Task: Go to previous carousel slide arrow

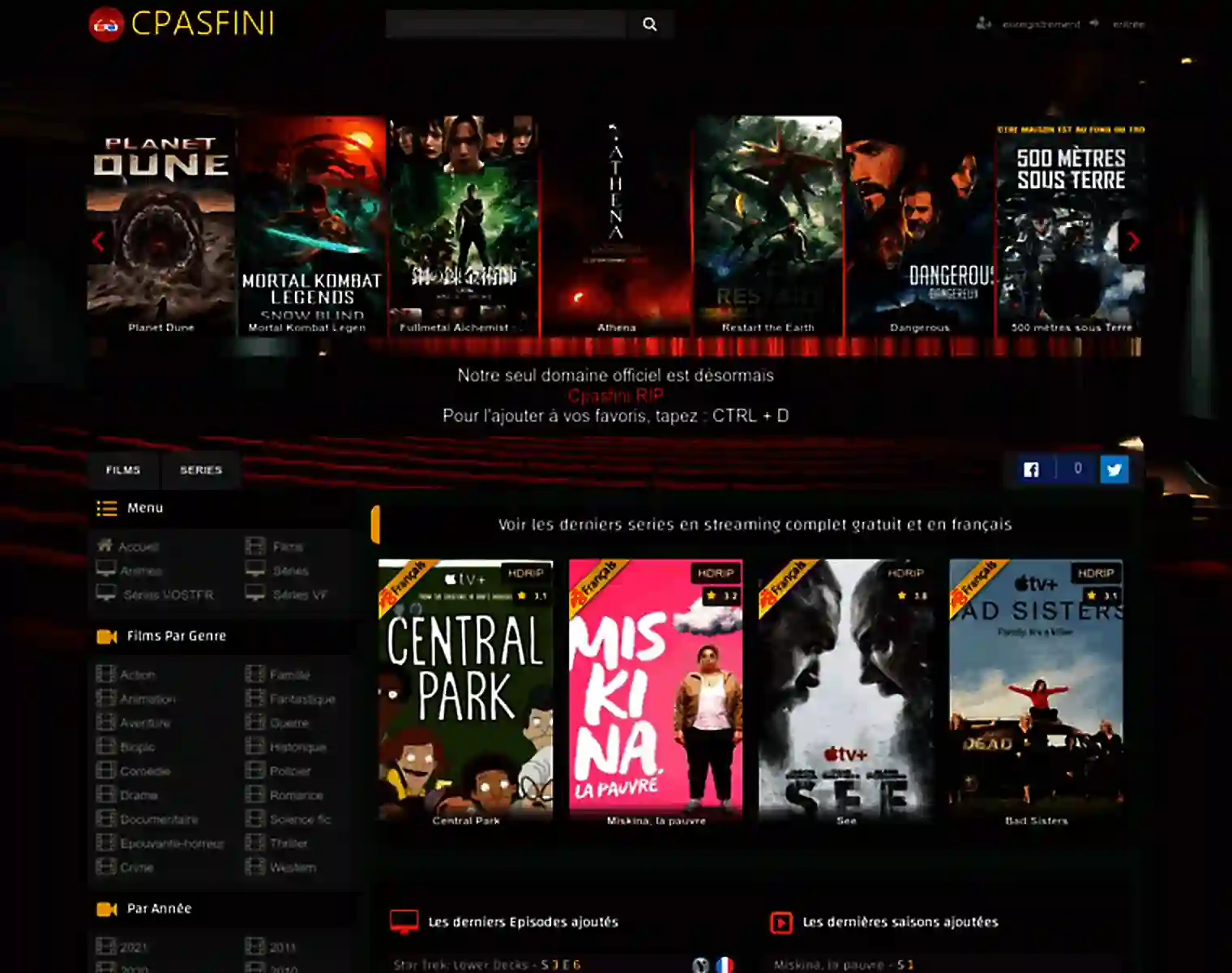Action: point(99,241)
